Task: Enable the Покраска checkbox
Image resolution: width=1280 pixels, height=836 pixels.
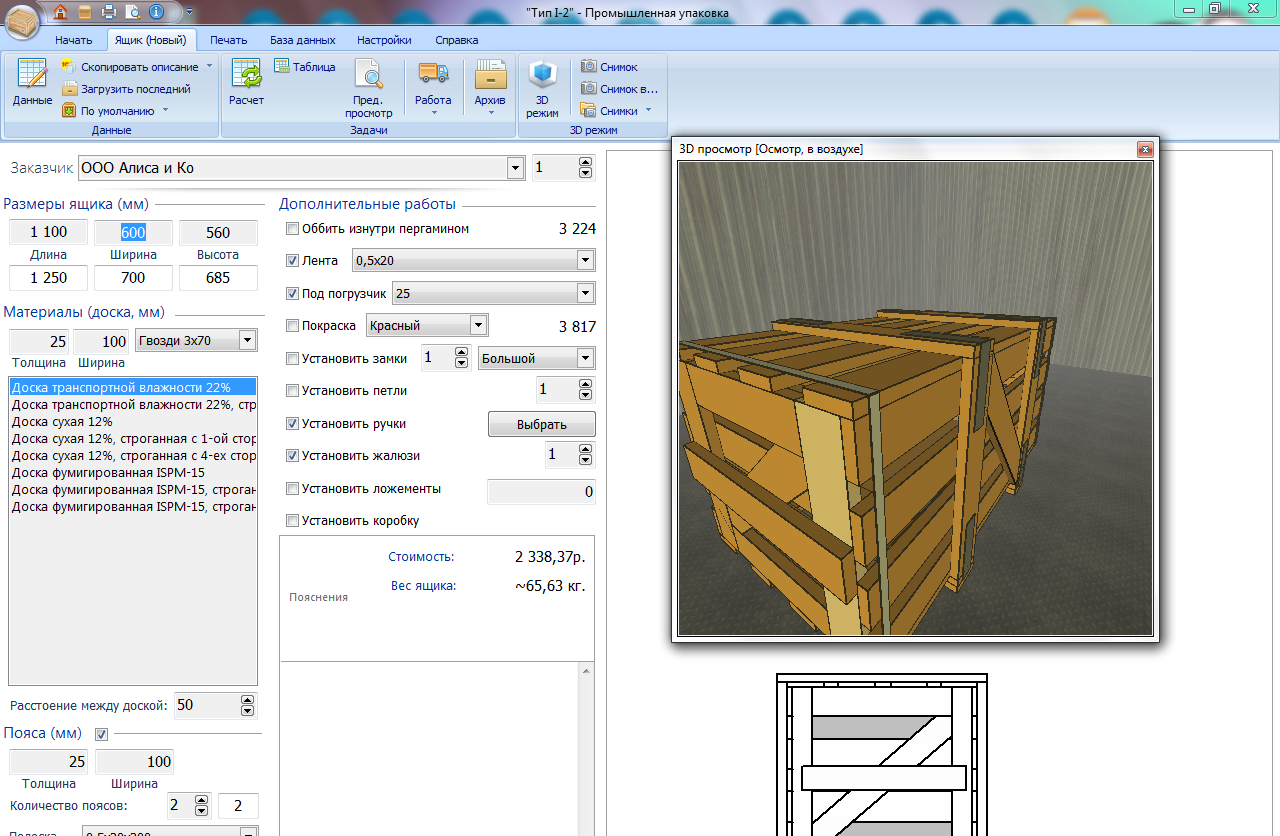Action: pyautogui.click(x=292, y=326)
